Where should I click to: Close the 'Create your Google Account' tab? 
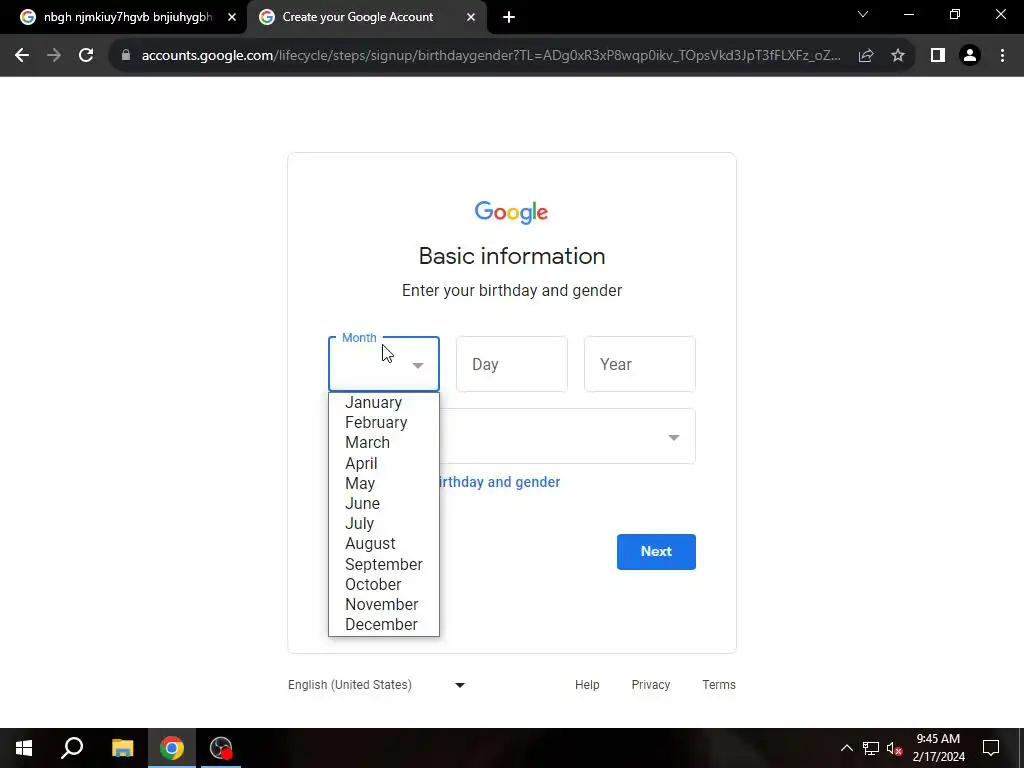(x=471, y=18)
